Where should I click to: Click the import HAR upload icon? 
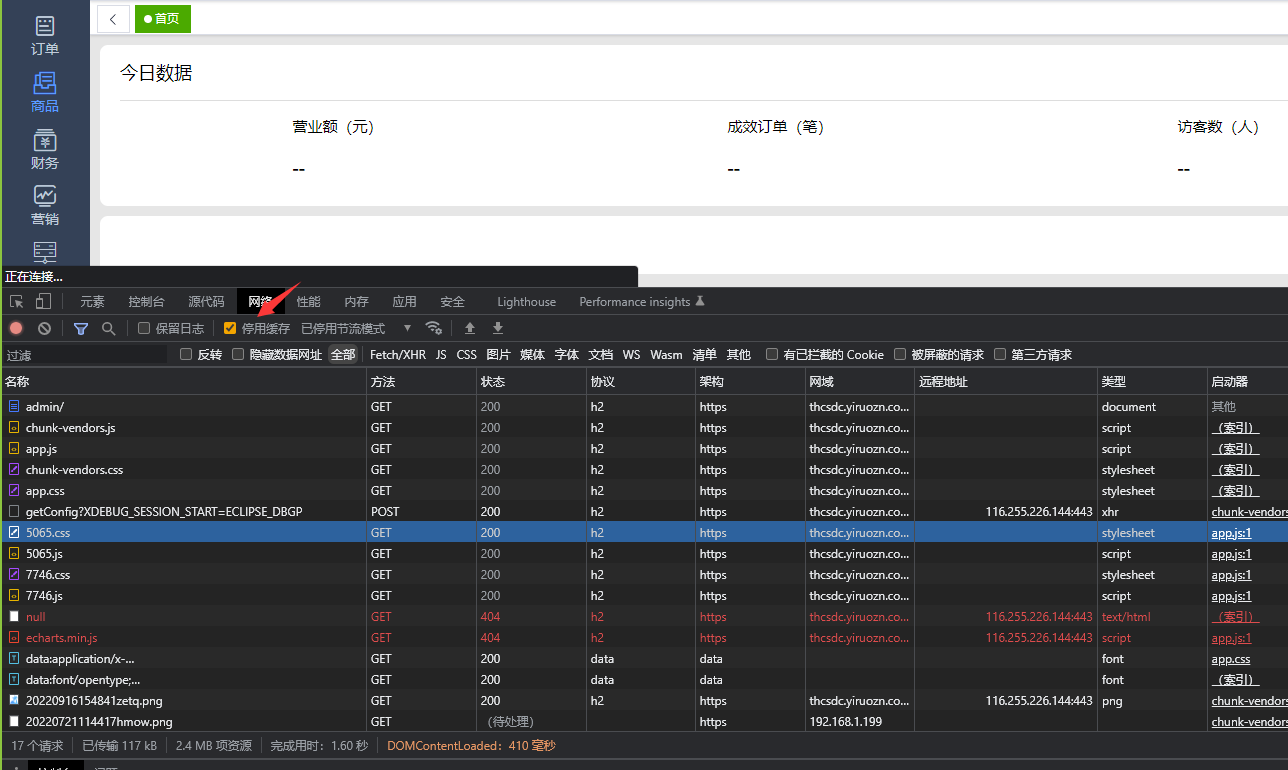(x=470, y=328)
